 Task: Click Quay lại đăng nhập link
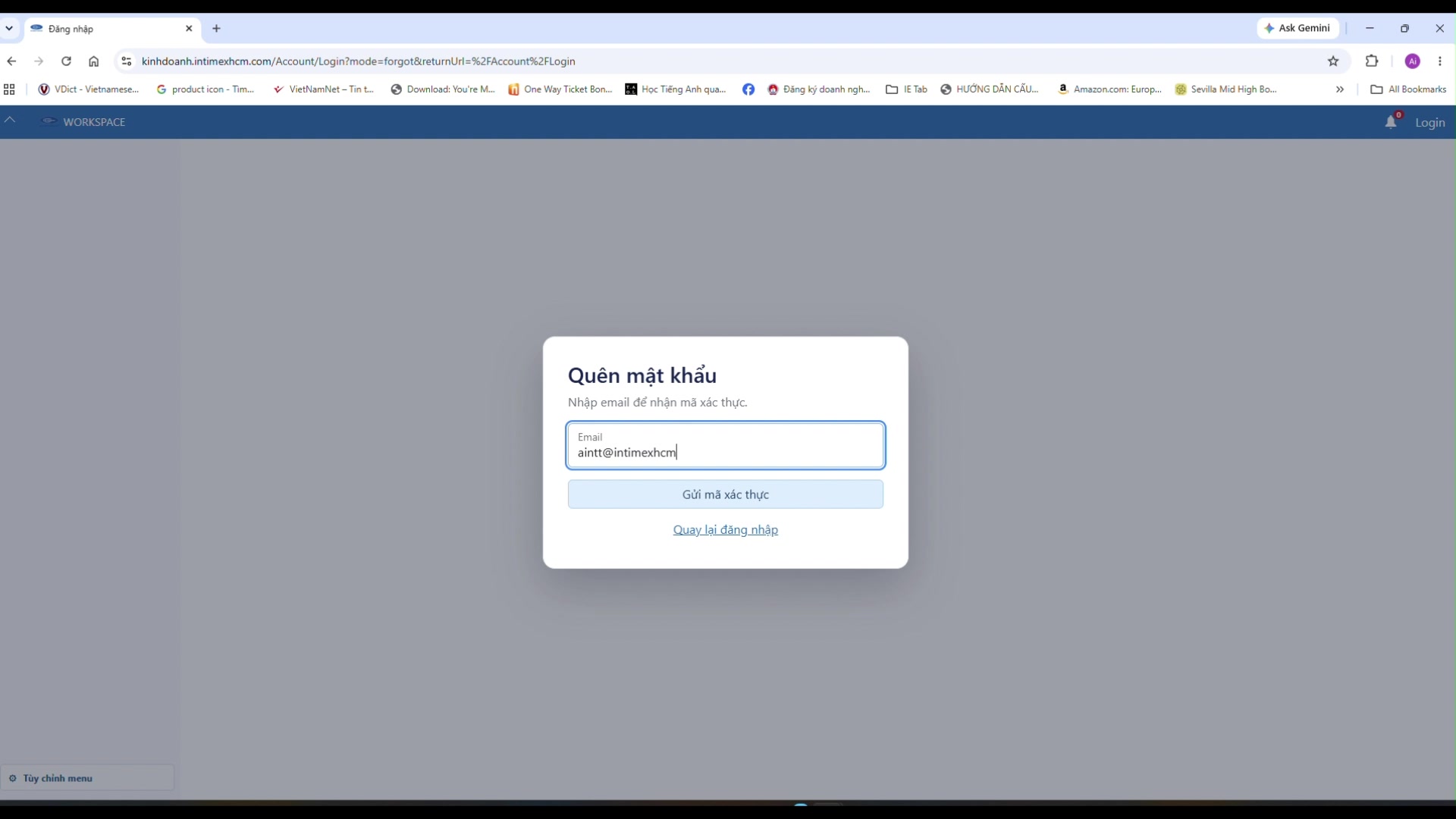click(726, 530)
